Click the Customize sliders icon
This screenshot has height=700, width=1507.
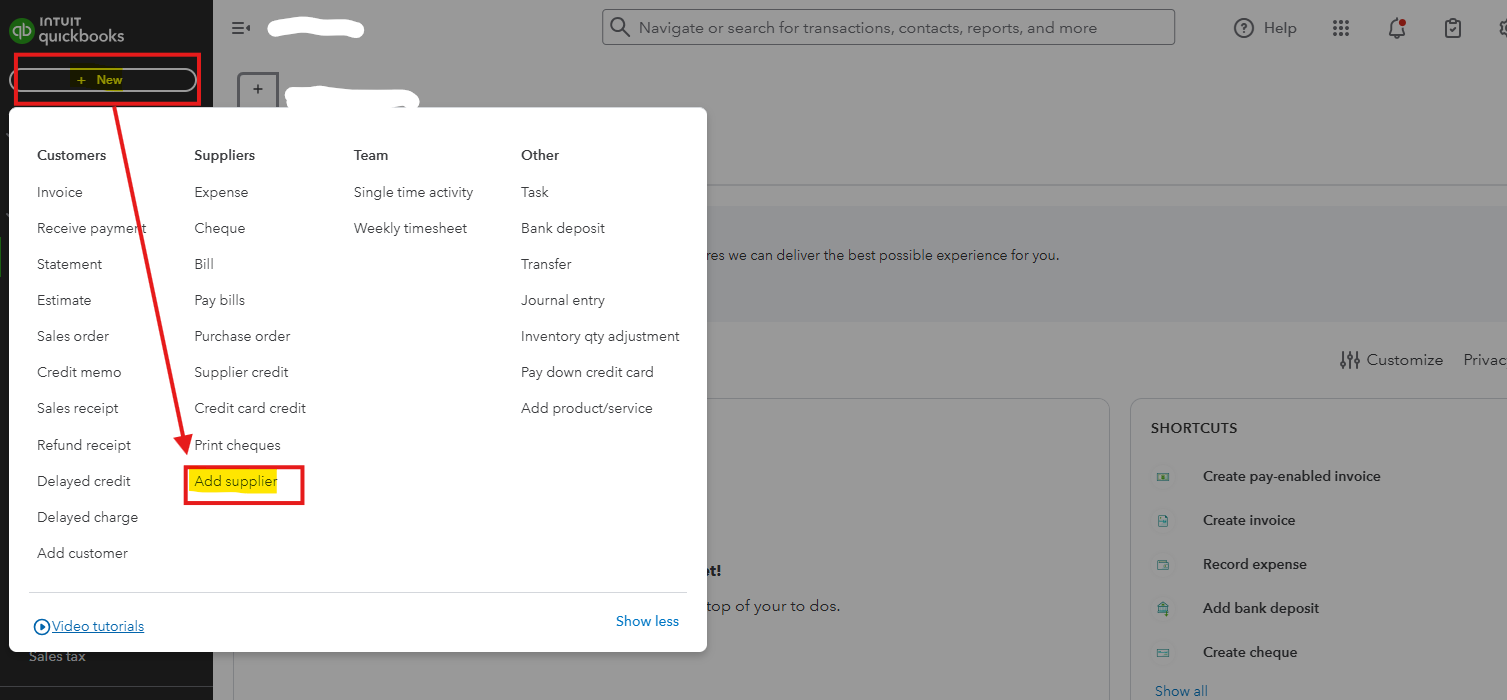[x=1350, y=360]
